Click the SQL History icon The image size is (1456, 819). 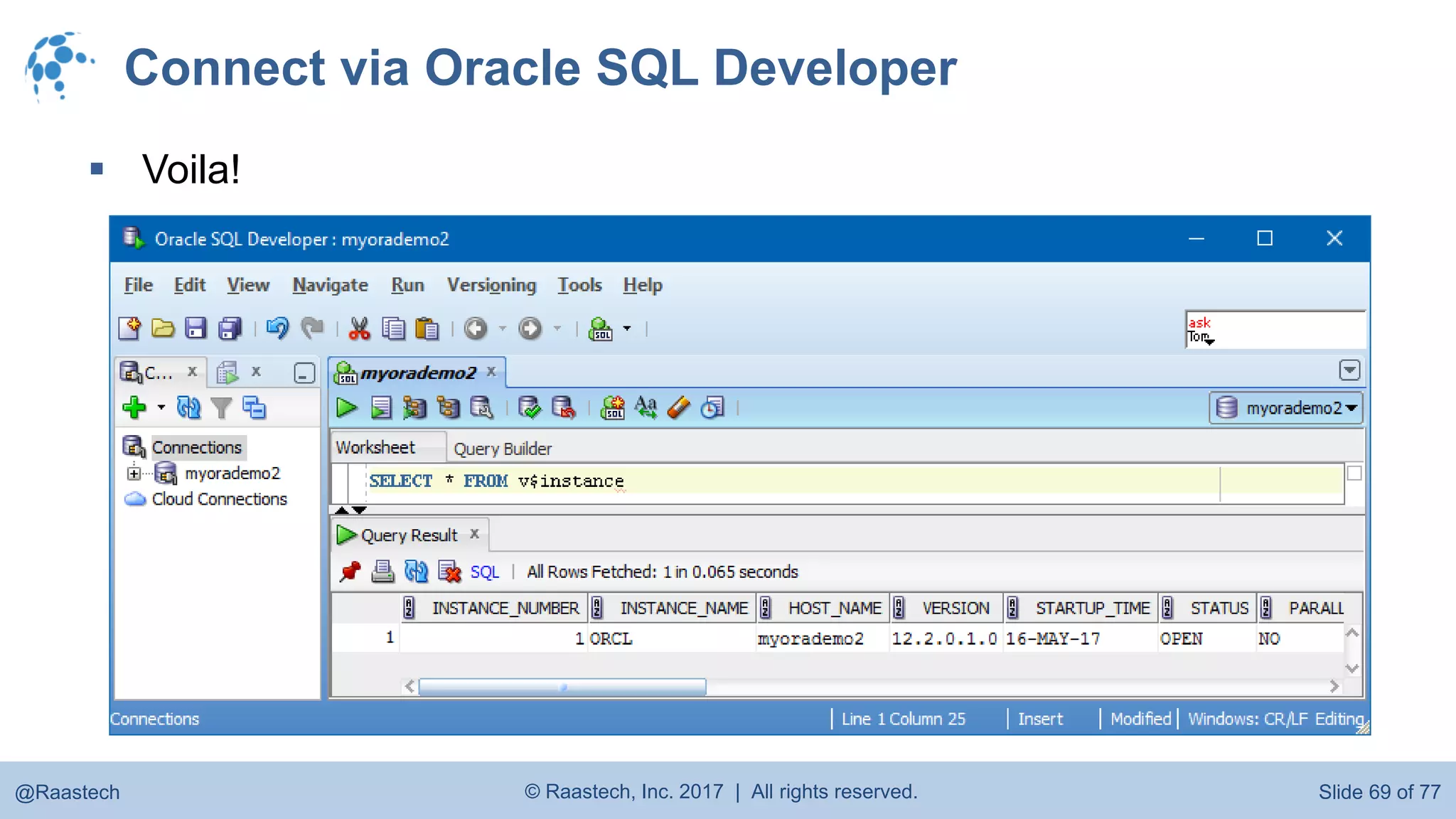(712, 408)
